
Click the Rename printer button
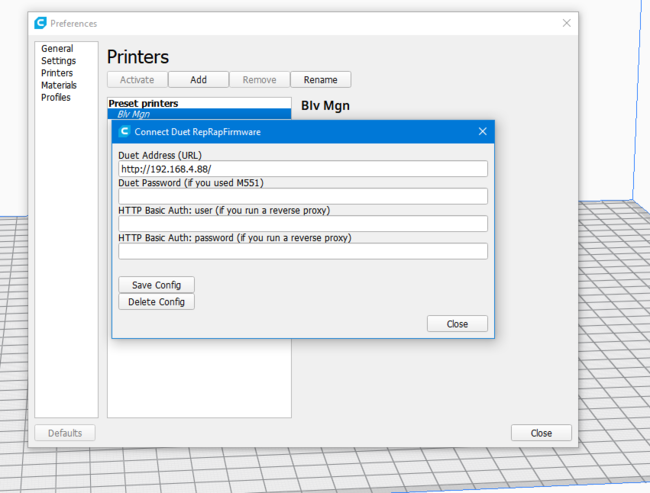pos(320,80)
